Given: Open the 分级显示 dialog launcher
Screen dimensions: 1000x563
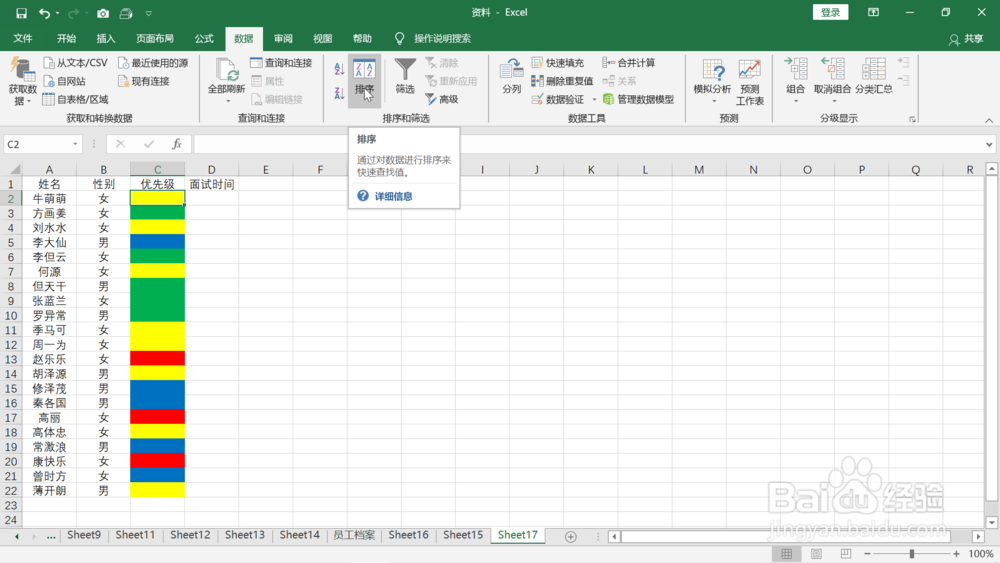Looking at the screenshot, I should [x=912, y=119].
